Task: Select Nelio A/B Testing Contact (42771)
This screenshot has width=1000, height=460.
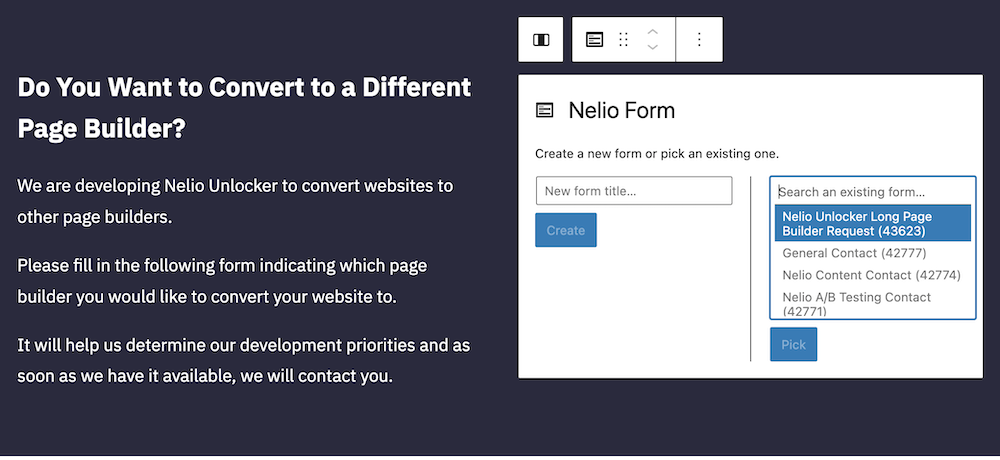Action: coord(857,304)
